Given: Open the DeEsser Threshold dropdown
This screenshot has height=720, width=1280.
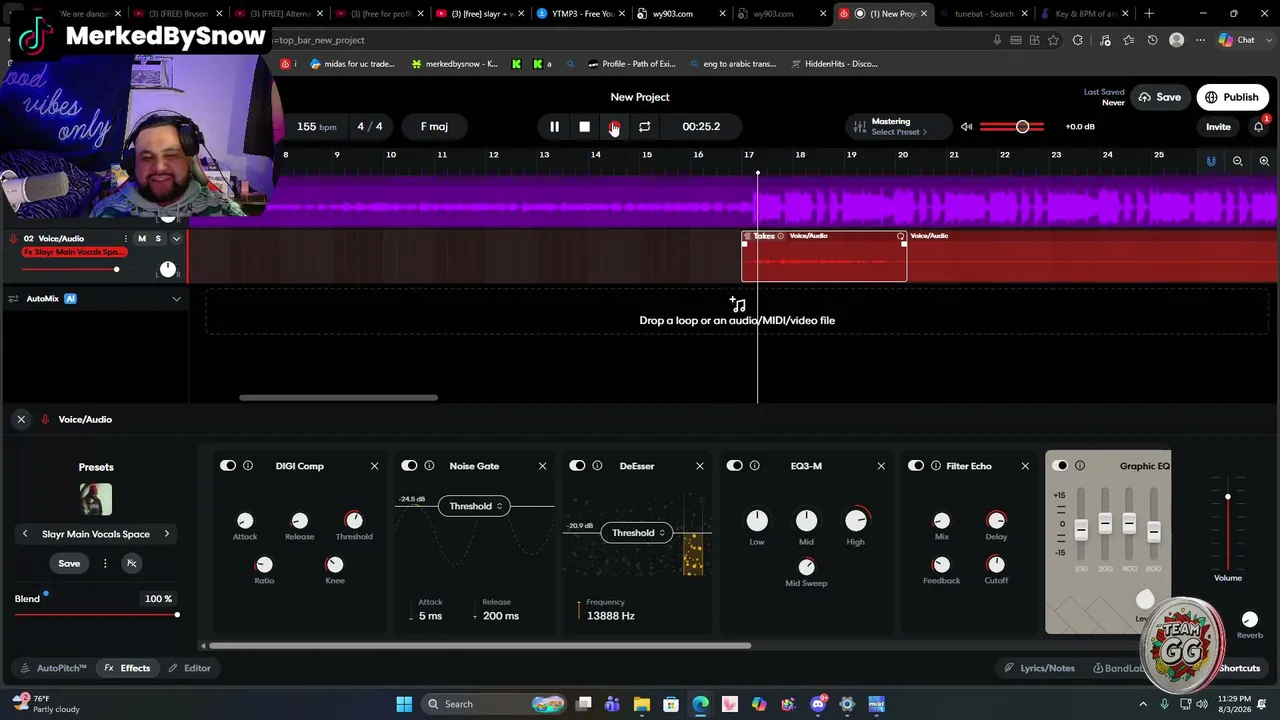Looking at the screenshot, I should (638, 533).
